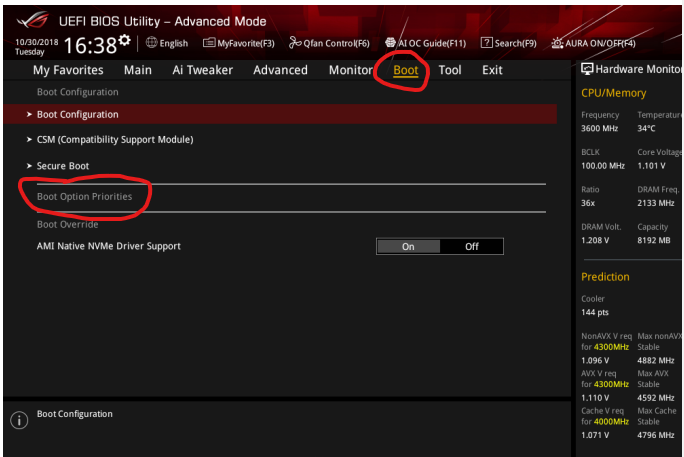
Task: Open the time settings gear icon
Action: [x=124, y=40]
